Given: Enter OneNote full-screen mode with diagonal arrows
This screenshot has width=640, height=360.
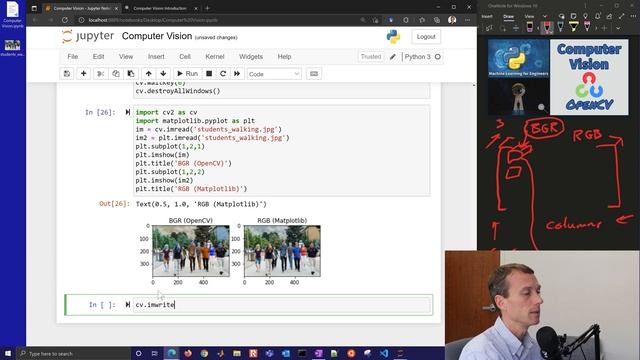Looking at the screenshot, I should click(x=622, y=16).
